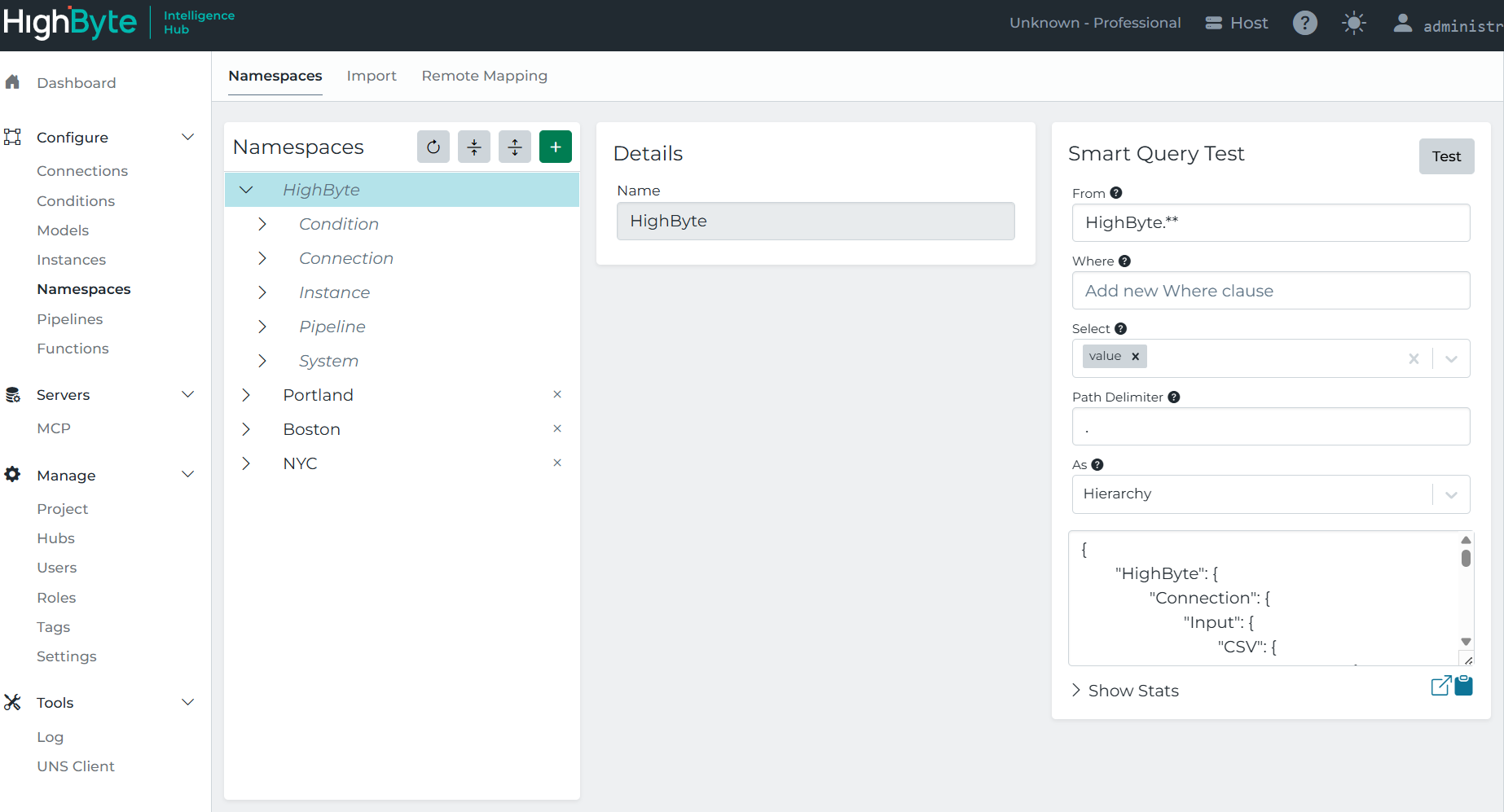Collapse the Configure sidebar section
The image size is (1504, 812).
coord(187,137)
